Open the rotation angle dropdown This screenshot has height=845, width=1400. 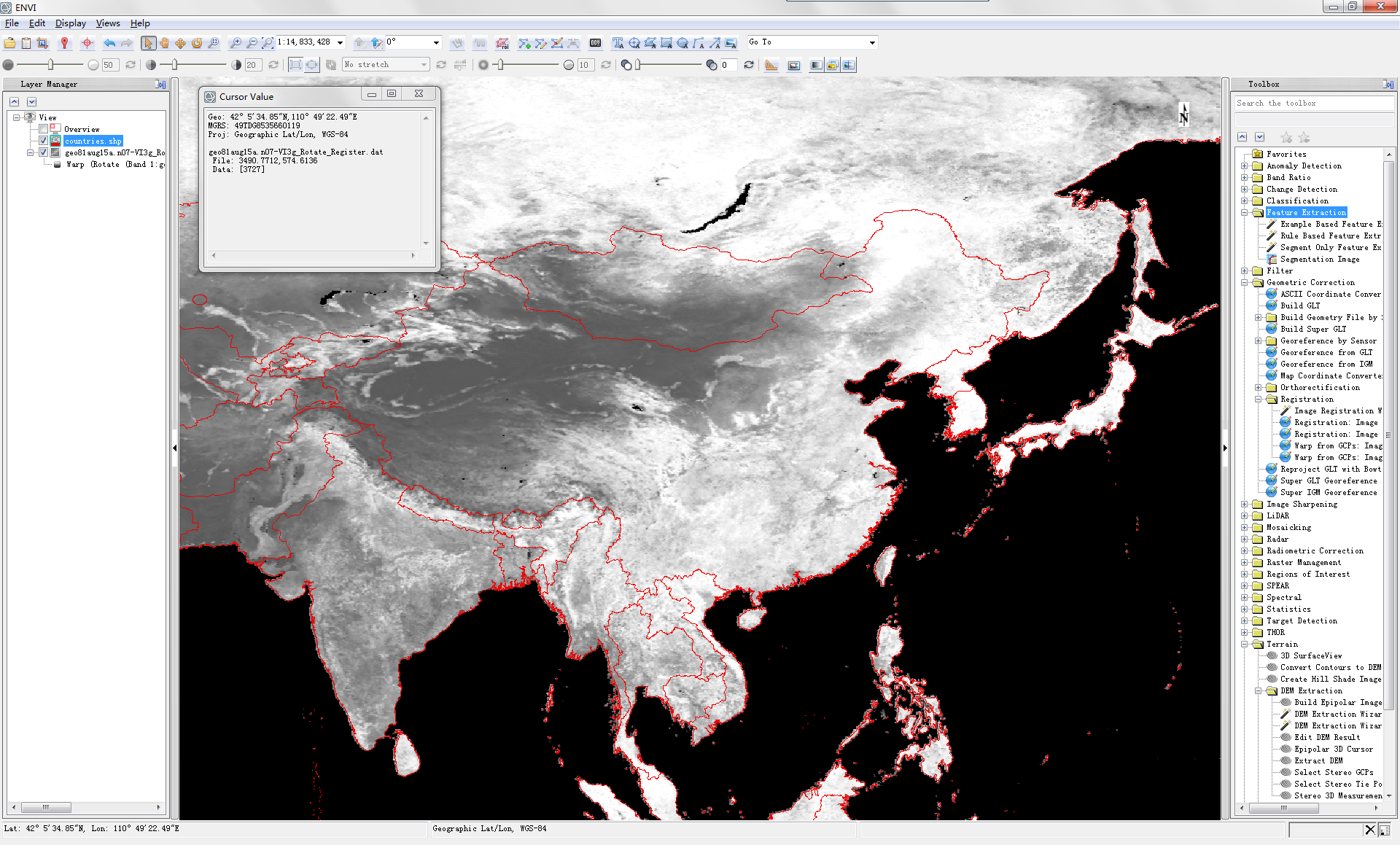tap(436, 43)
